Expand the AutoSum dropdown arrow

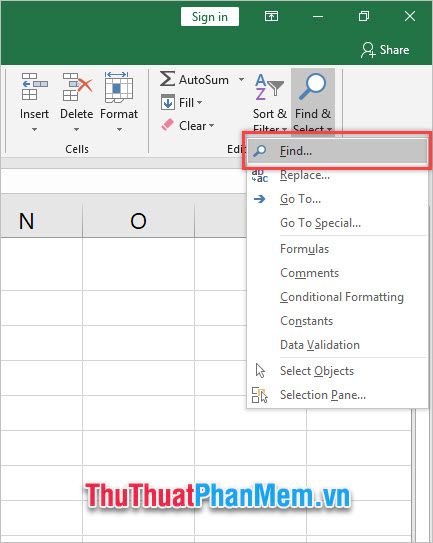click(241, 80)
